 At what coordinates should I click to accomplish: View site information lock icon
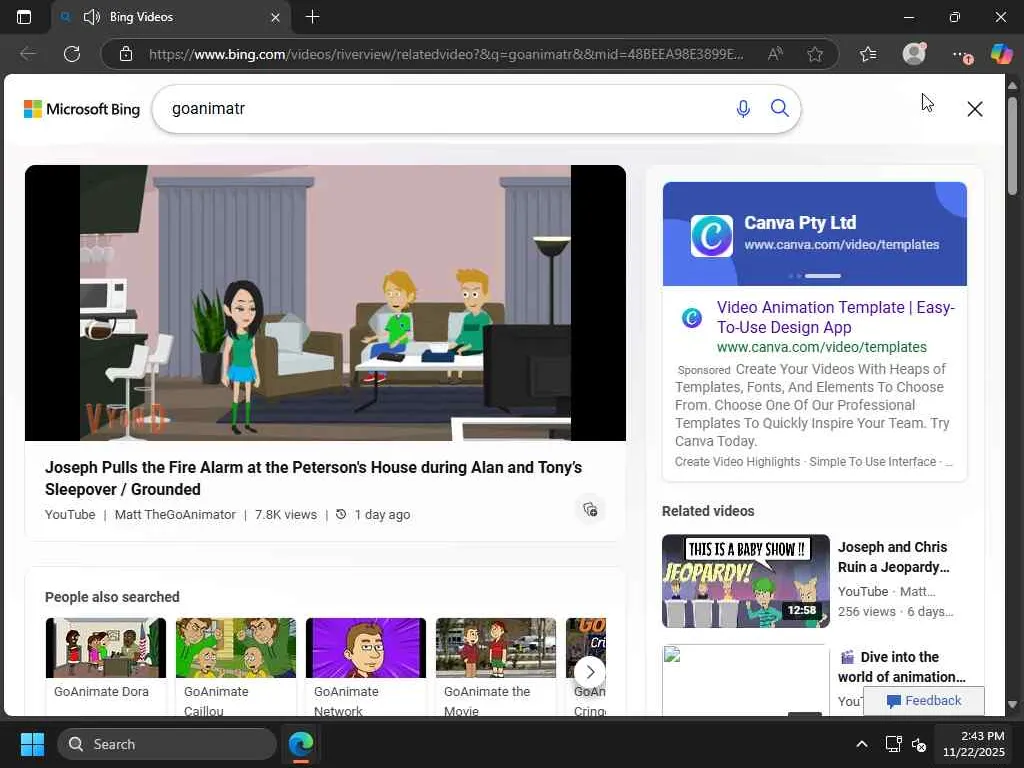(126, 54)
